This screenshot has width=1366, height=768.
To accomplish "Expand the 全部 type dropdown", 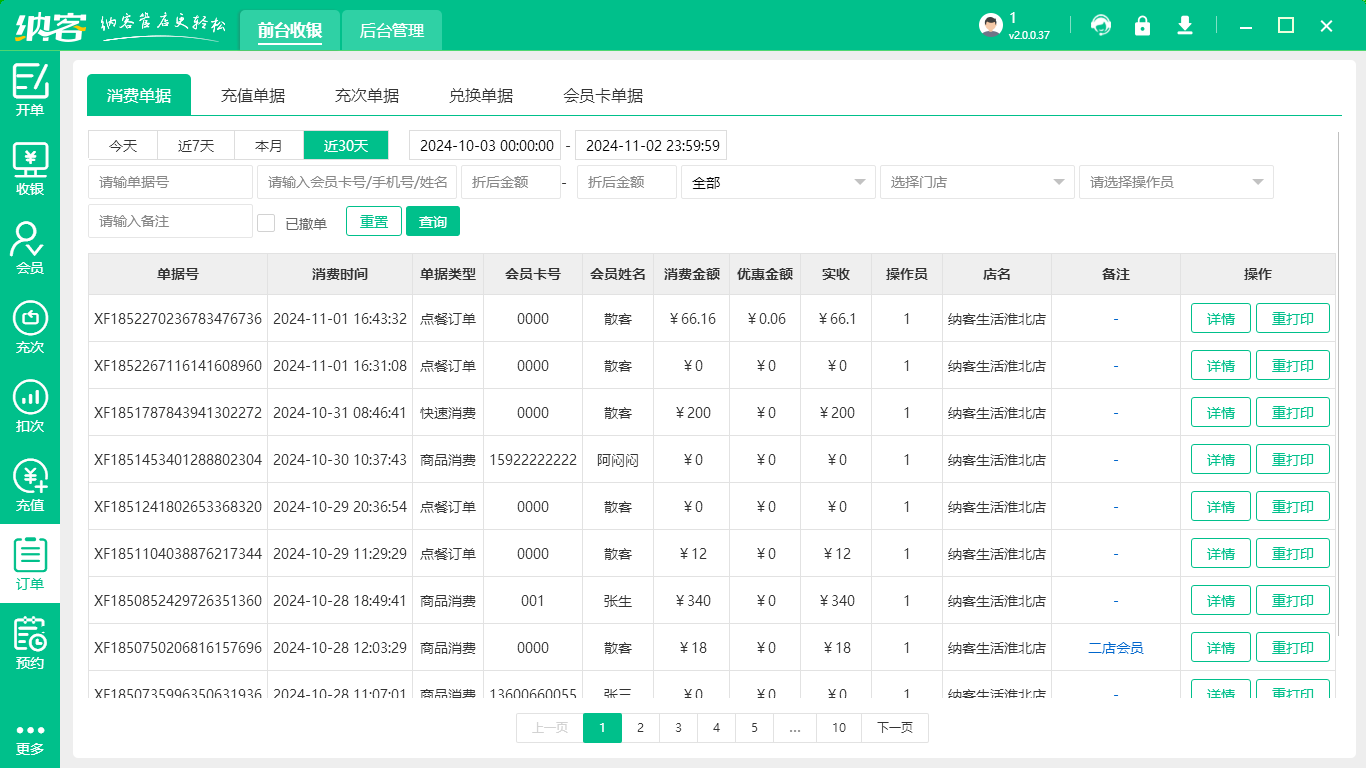I will coord(778,182).
